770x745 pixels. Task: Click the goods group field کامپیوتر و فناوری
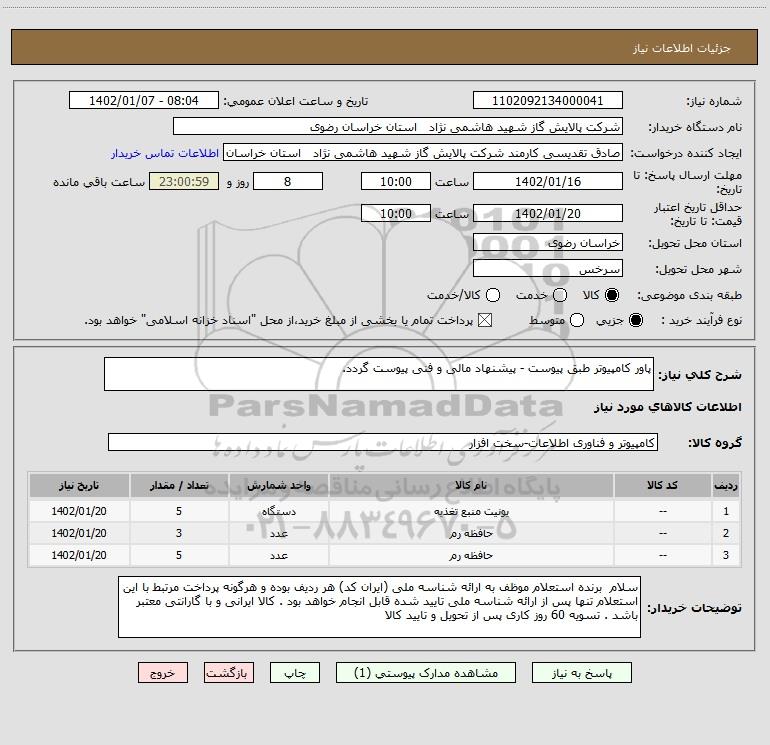point(383,442)
